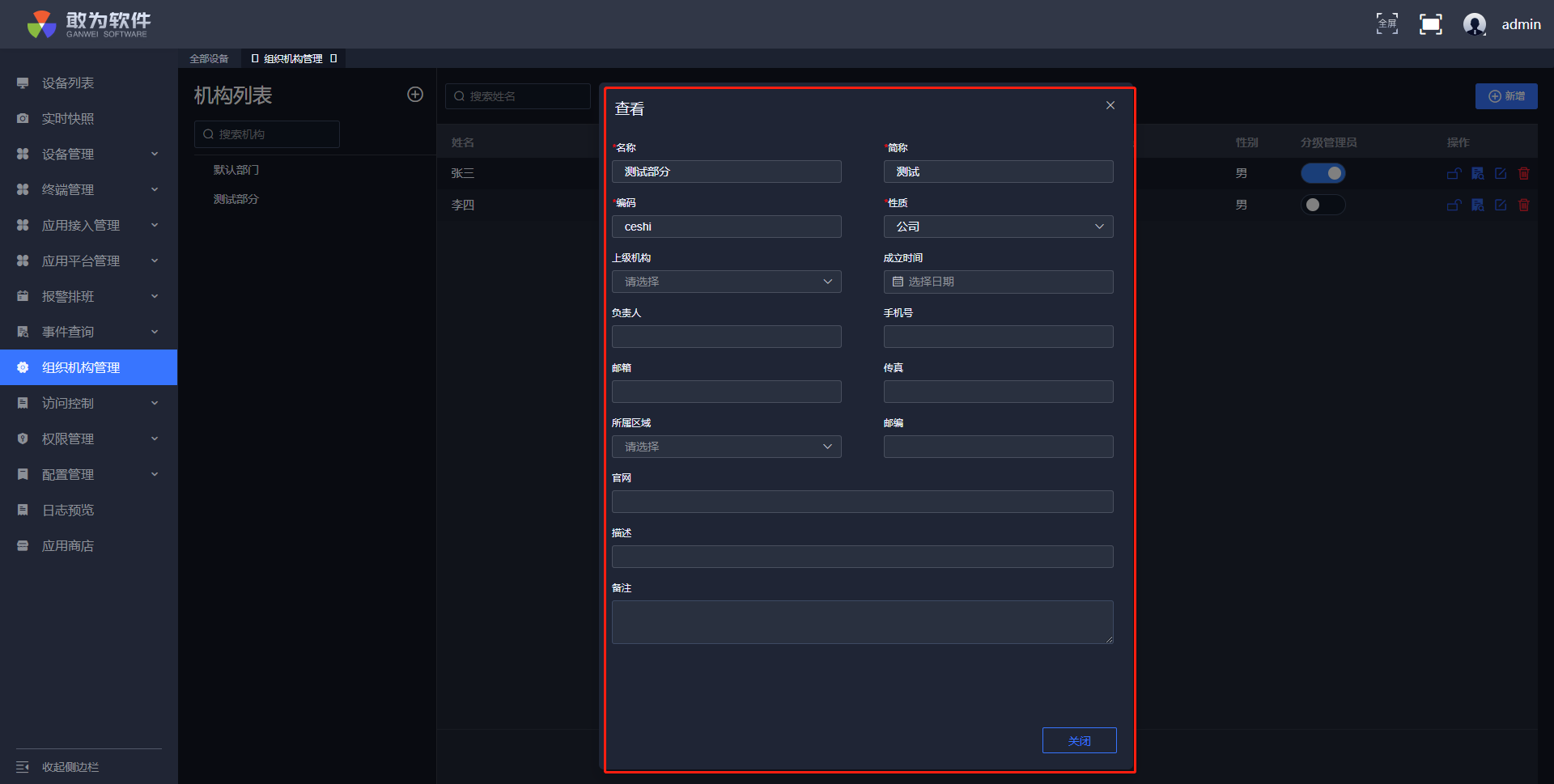Click the 姓名 column header

(463, 142)
